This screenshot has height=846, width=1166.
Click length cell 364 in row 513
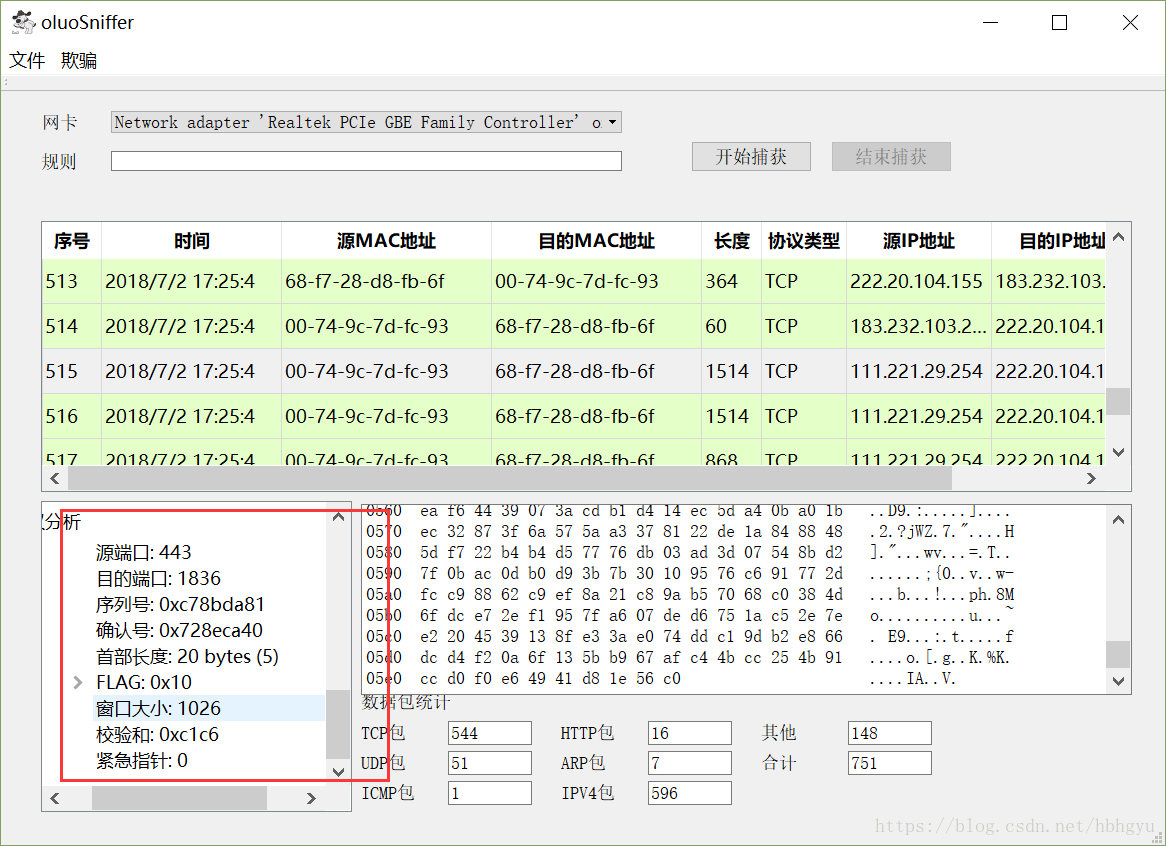(731, 281)
